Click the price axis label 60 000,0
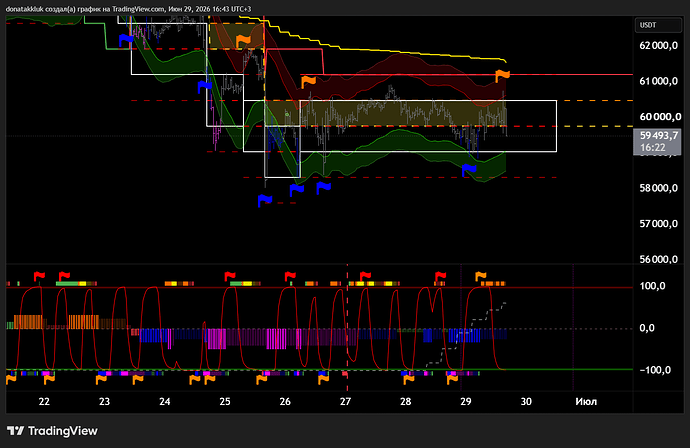This screenshot has width=690, height=448. [x=658, y=117]
